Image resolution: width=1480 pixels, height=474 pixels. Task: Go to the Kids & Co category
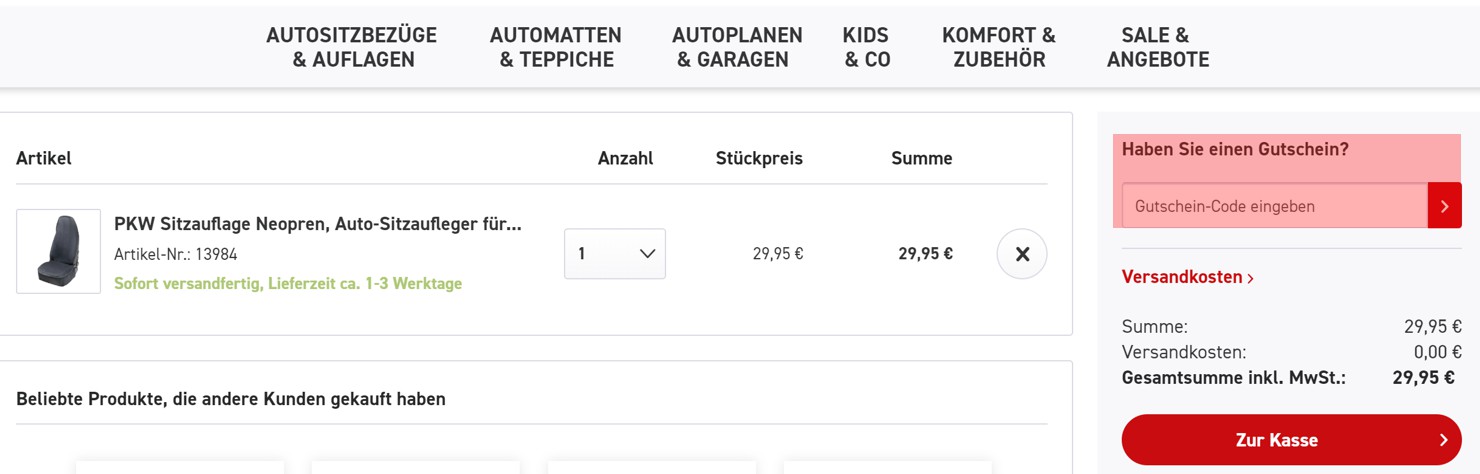[x=866, y=48]
